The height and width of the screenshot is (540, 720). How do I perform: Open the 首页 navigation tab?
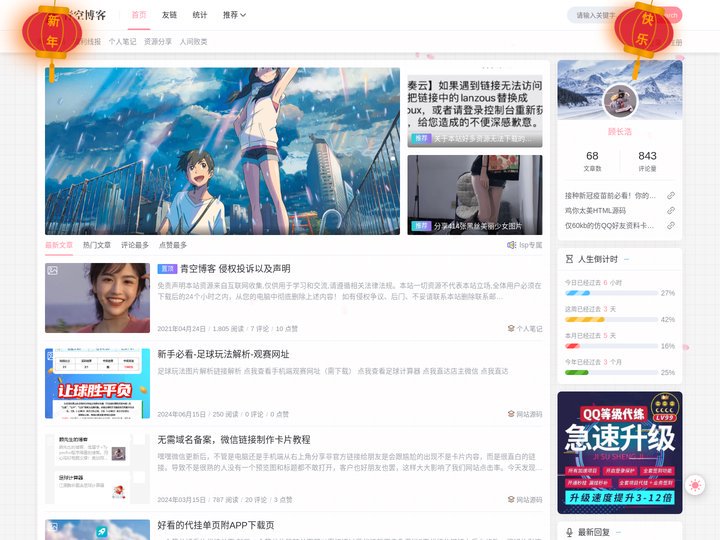(x=139, y=15)
